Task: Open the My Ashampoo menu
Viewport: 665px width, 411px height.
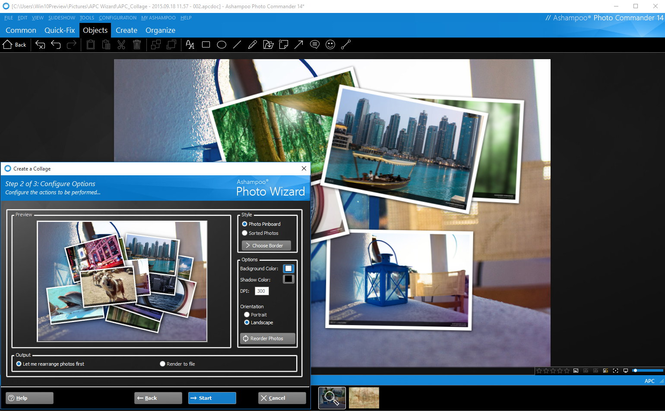Action: pyautogui.click(x=158, y=18)
